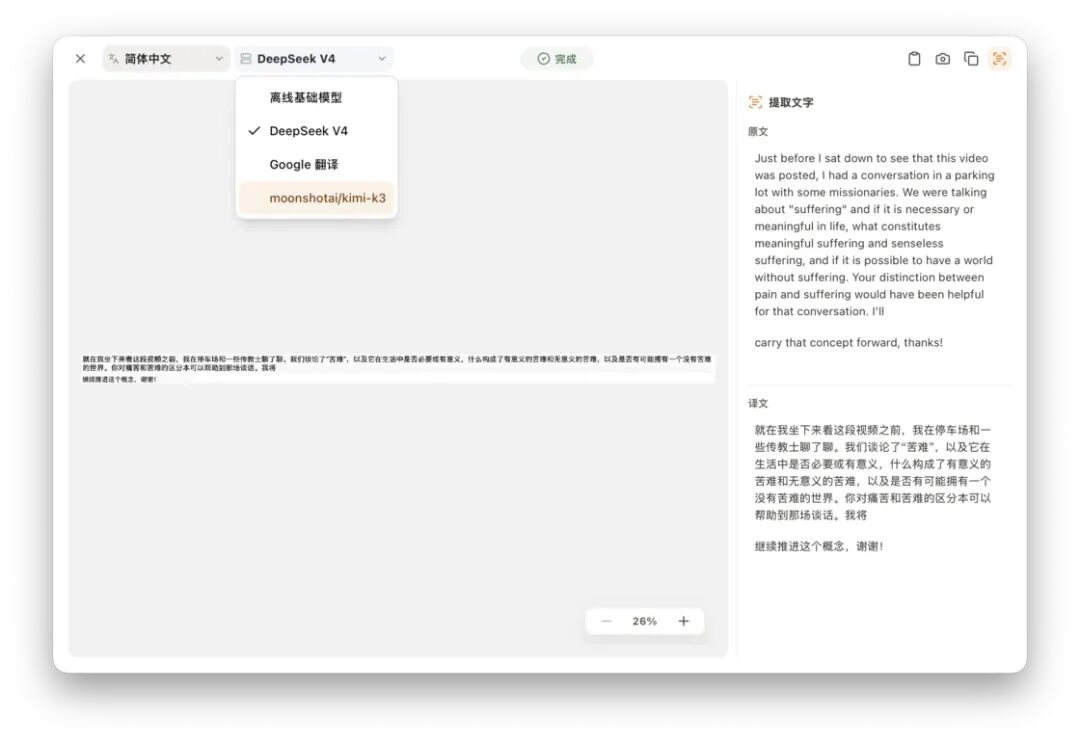Click the 26% zoom level value
This screenshot has width=1080, height=743.
pos(645,621)
